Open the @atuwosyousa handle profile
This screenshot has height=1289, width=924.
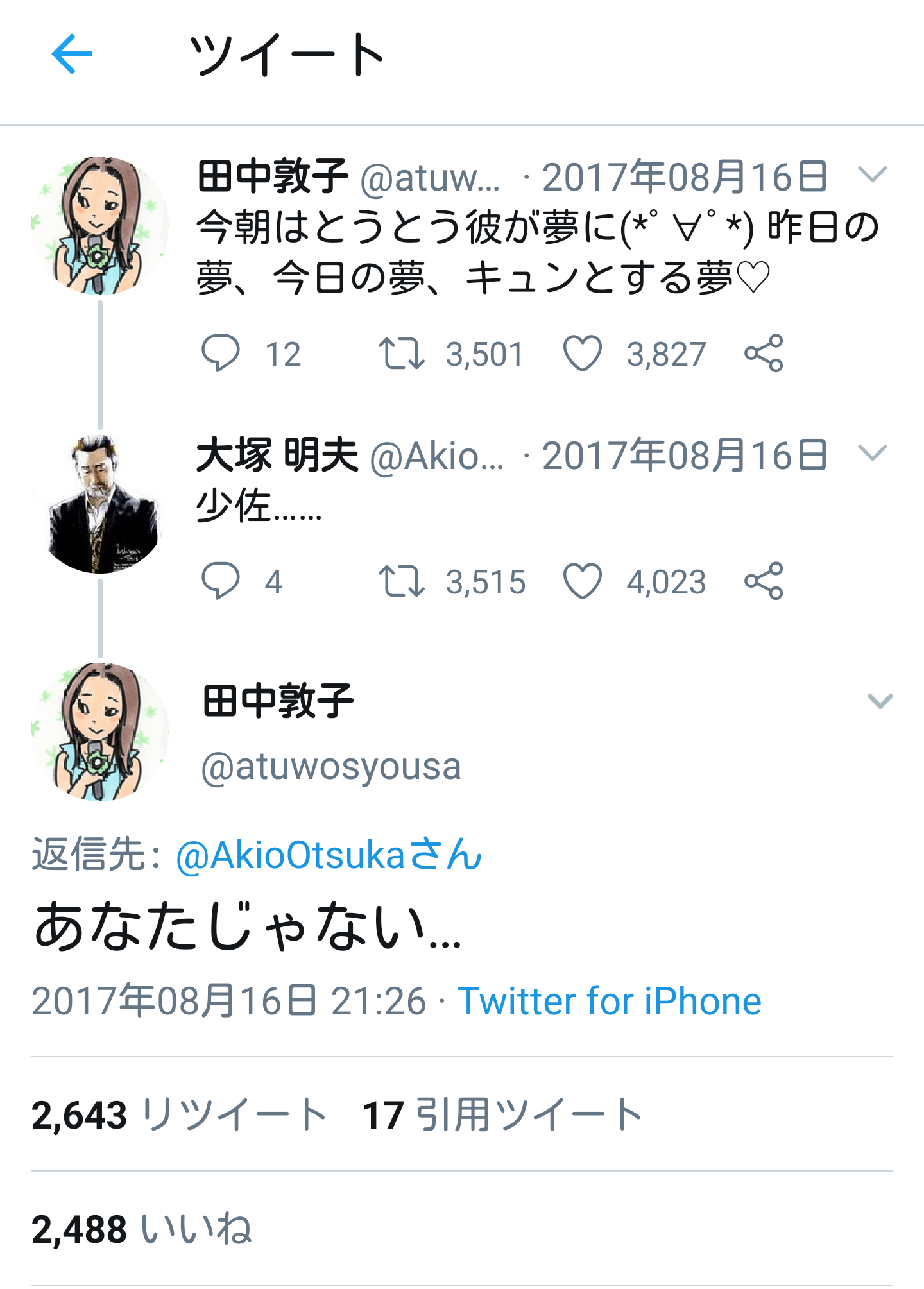[x=331, y=767]
